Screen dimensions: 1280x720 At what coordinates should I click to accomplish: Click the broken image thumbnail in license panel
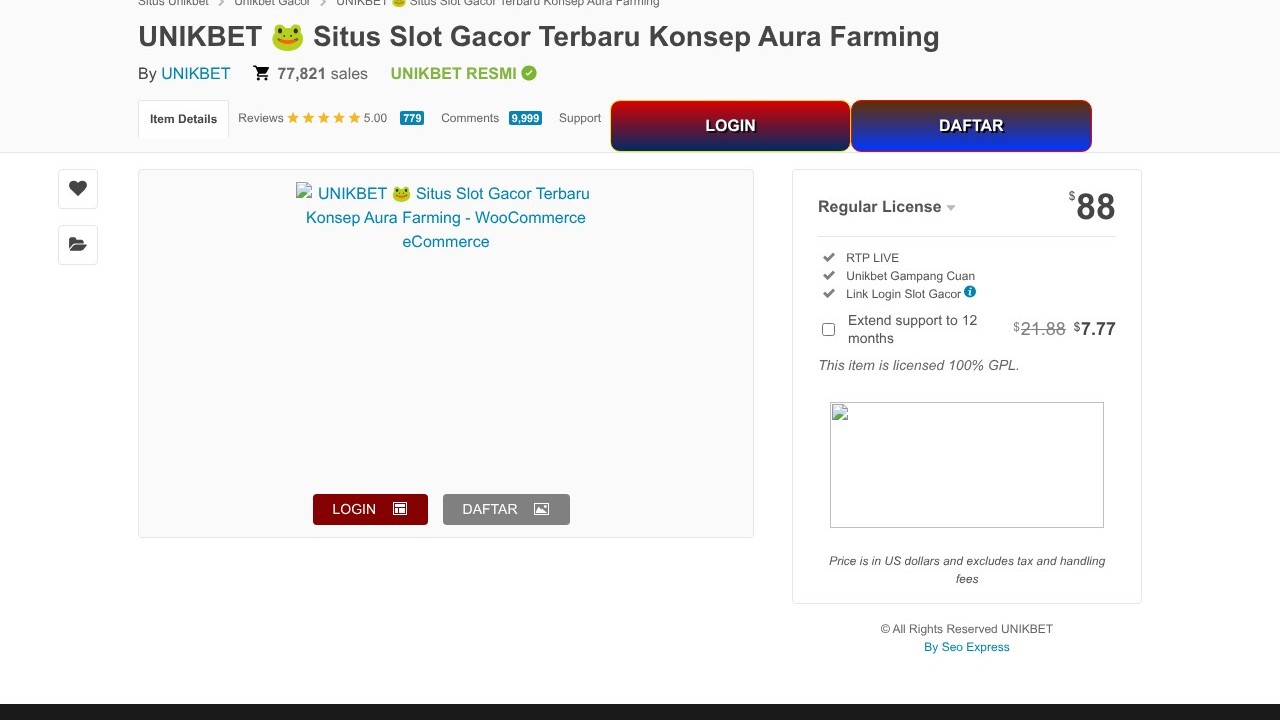pos(966,465)
